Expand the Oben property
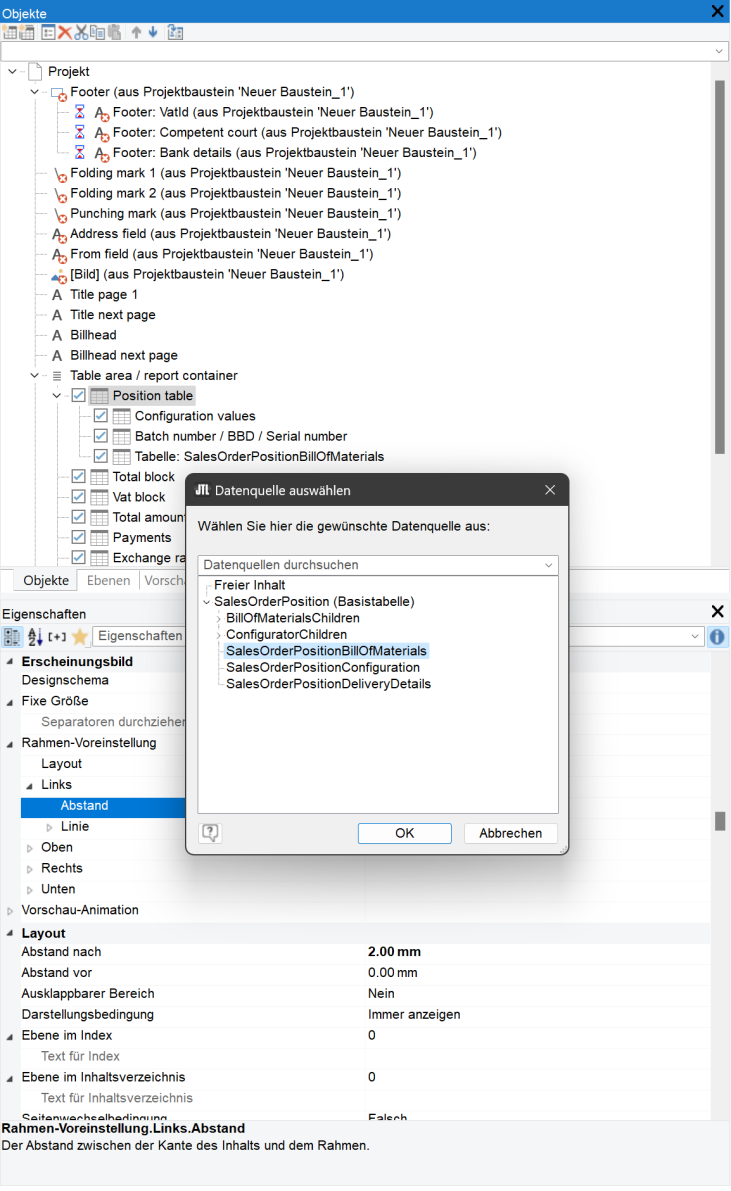 30,848
